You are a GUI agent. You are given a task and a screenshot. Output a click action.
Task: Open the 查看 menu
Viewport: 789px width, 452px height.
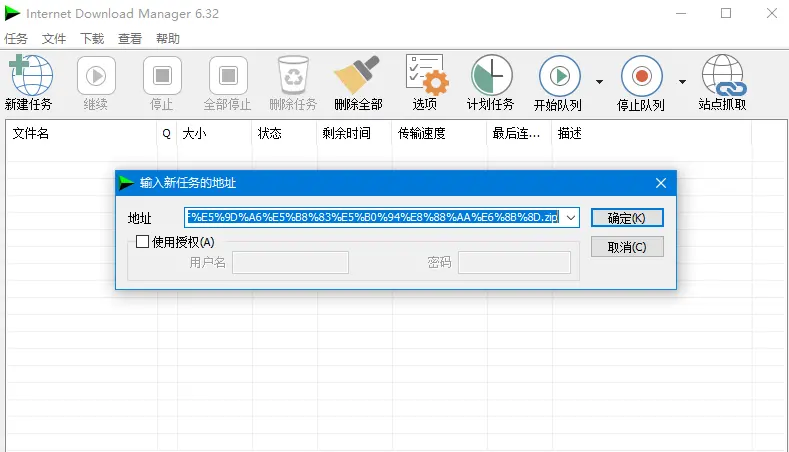130,39
